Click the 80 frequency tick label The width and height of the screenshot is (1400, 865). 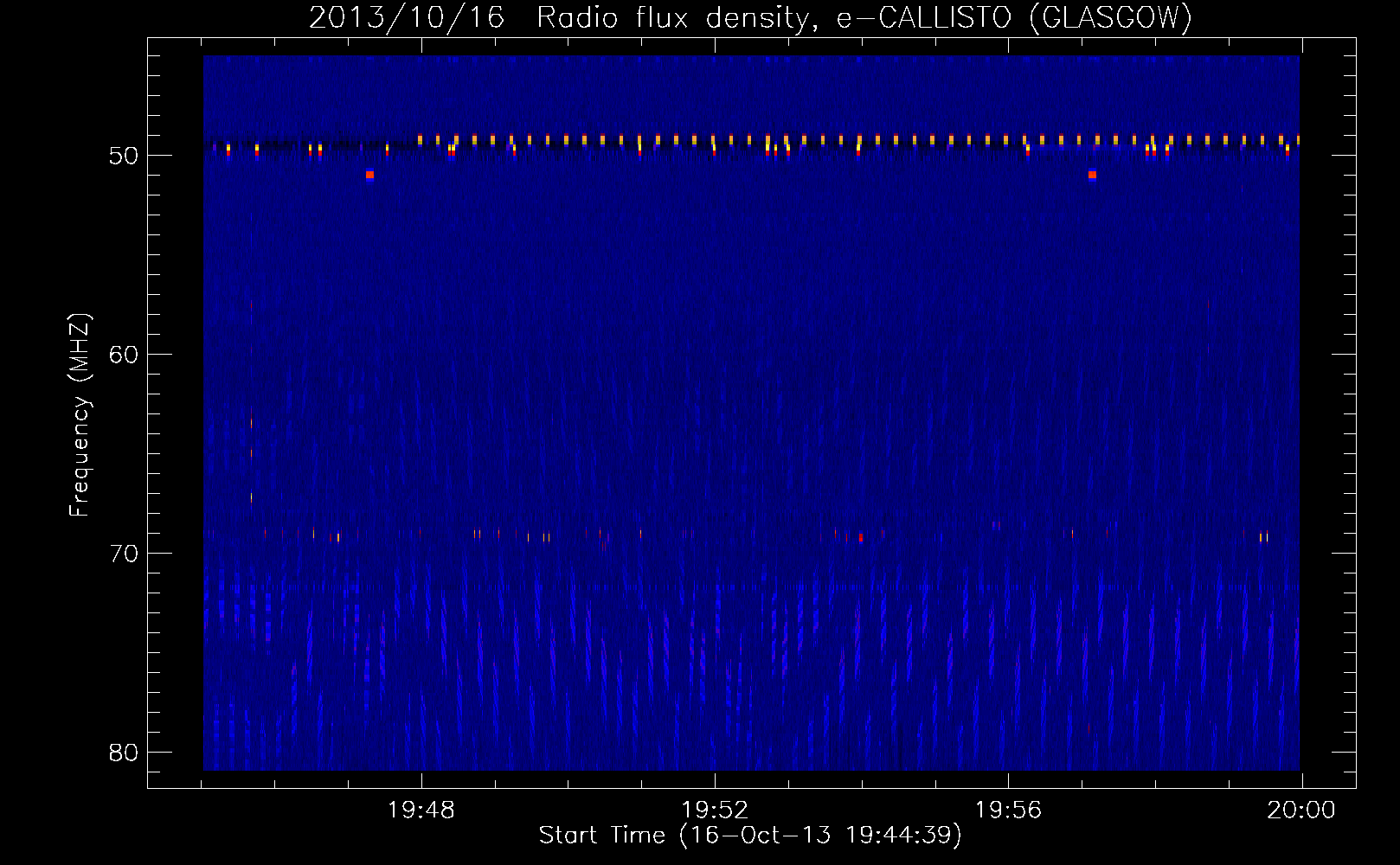[124, 753]
